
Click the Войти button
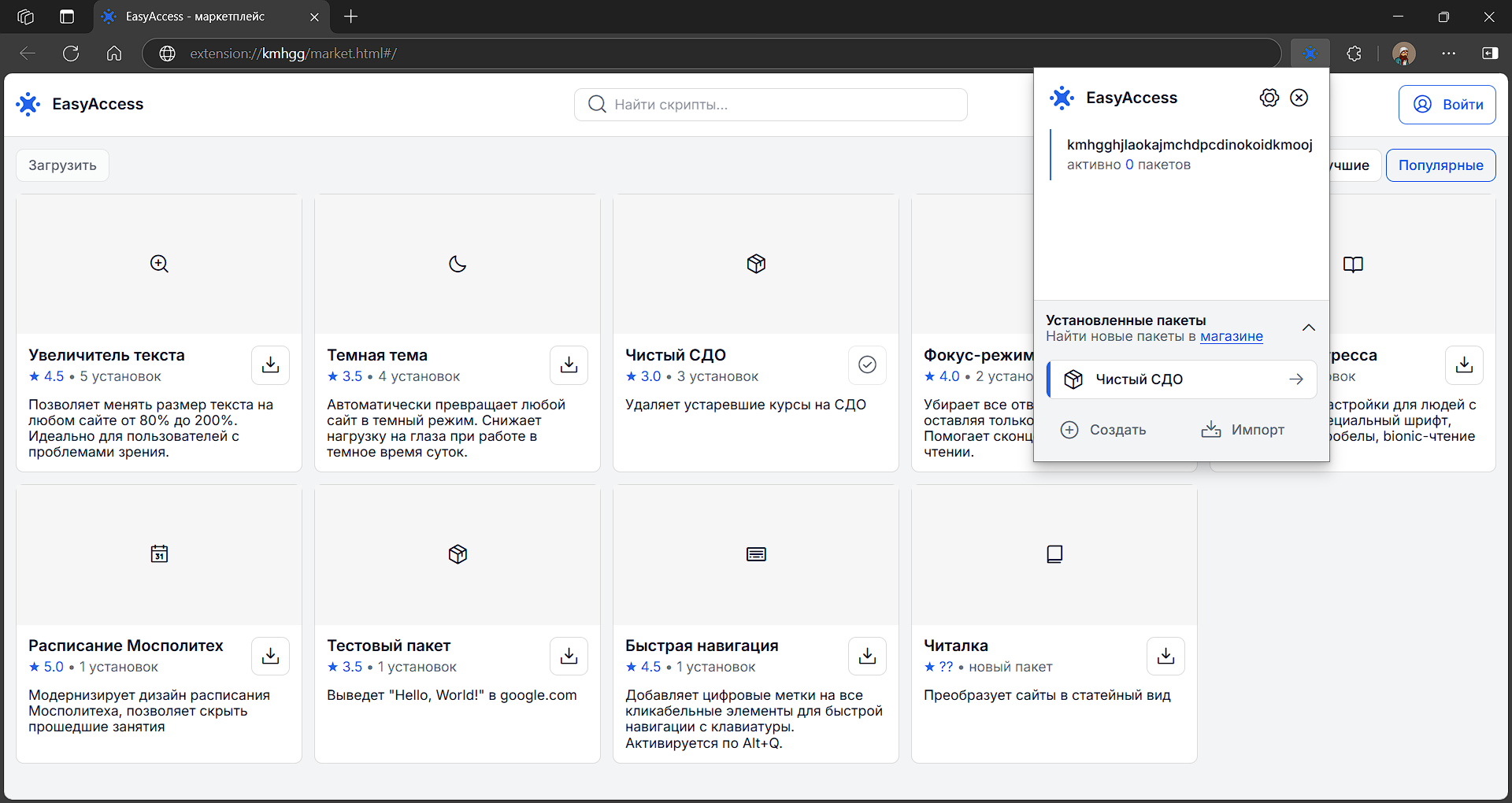click(x=1447, y=104)
